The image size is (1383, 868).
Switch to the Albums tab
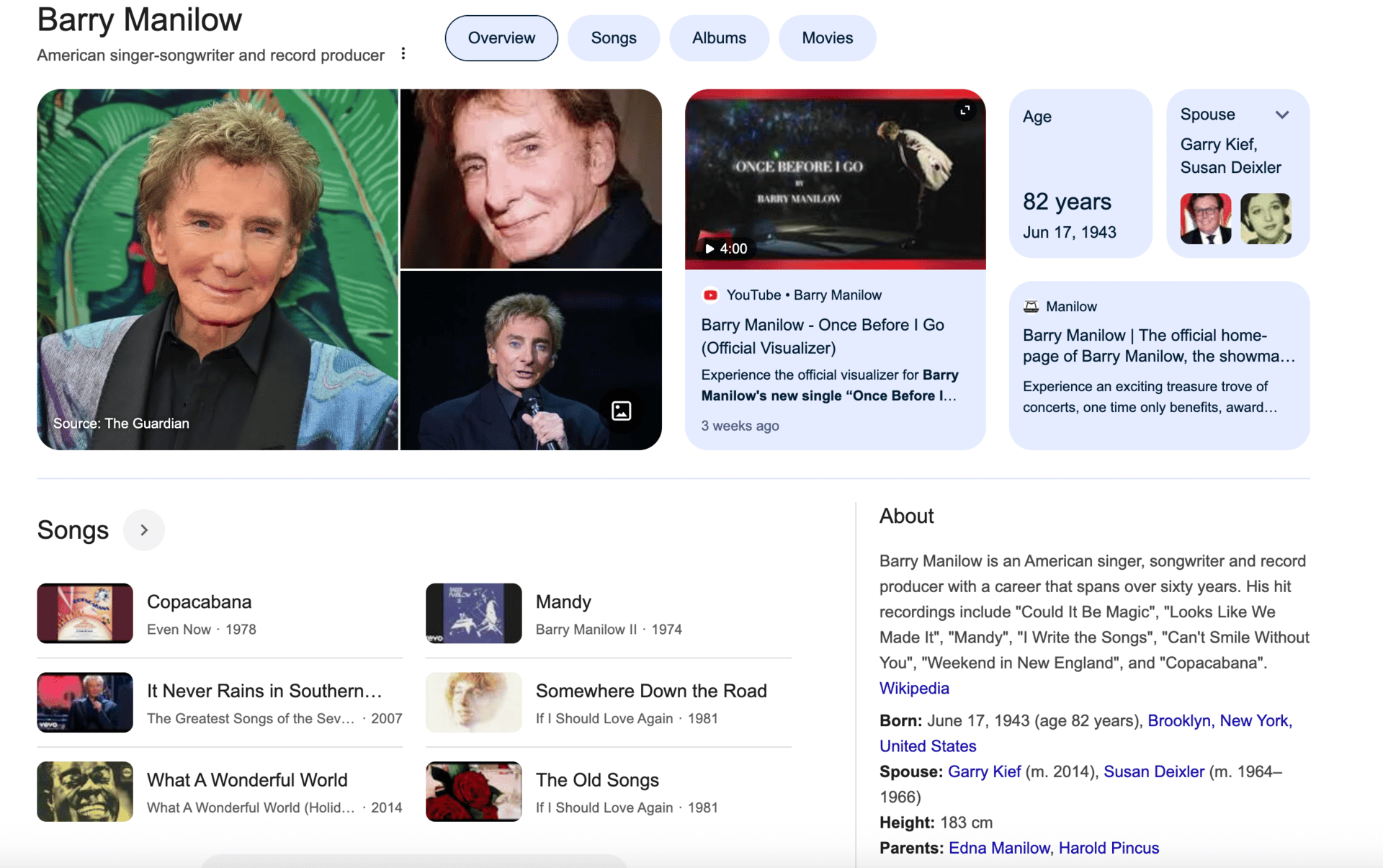click(x=718, y=38)
